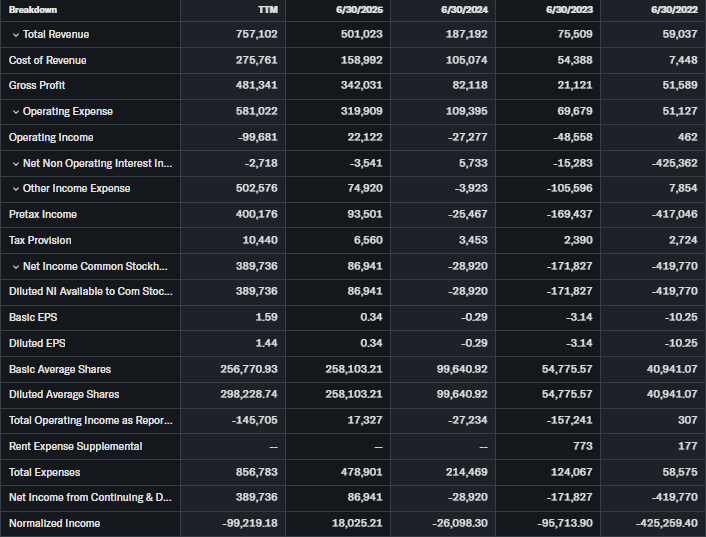
Task: Click the Gross Profit row label
Action: tap(37, 86)
